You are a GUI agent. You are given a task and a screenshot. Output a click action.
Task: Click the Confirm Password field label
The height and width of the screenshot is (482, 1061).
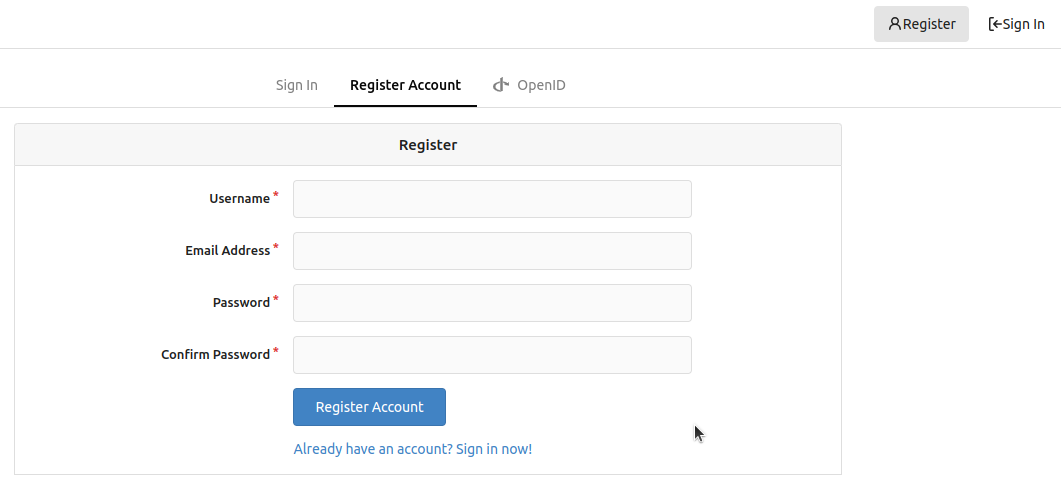[x=215, y=355]
